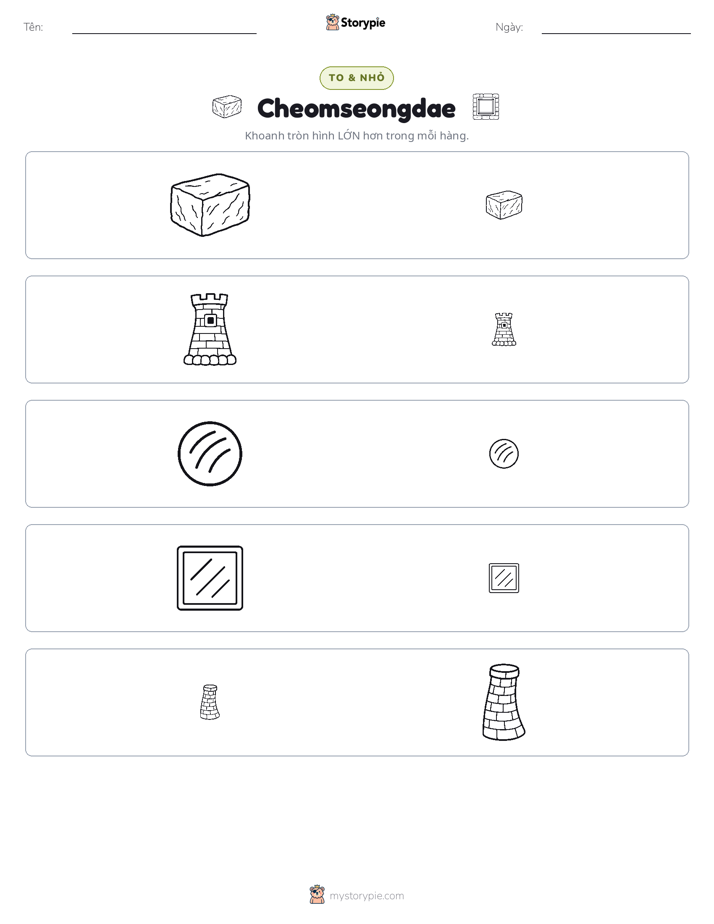
Task: Click the Cheomseongdae heading
Action: point(356,108)
